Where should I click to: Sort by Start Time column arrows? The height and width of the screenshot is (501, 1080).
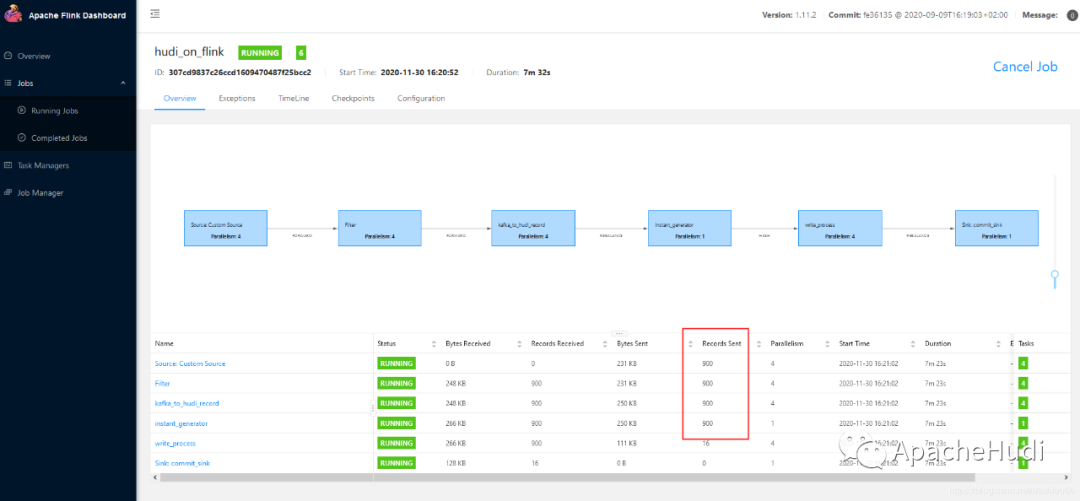click(913, 344)
